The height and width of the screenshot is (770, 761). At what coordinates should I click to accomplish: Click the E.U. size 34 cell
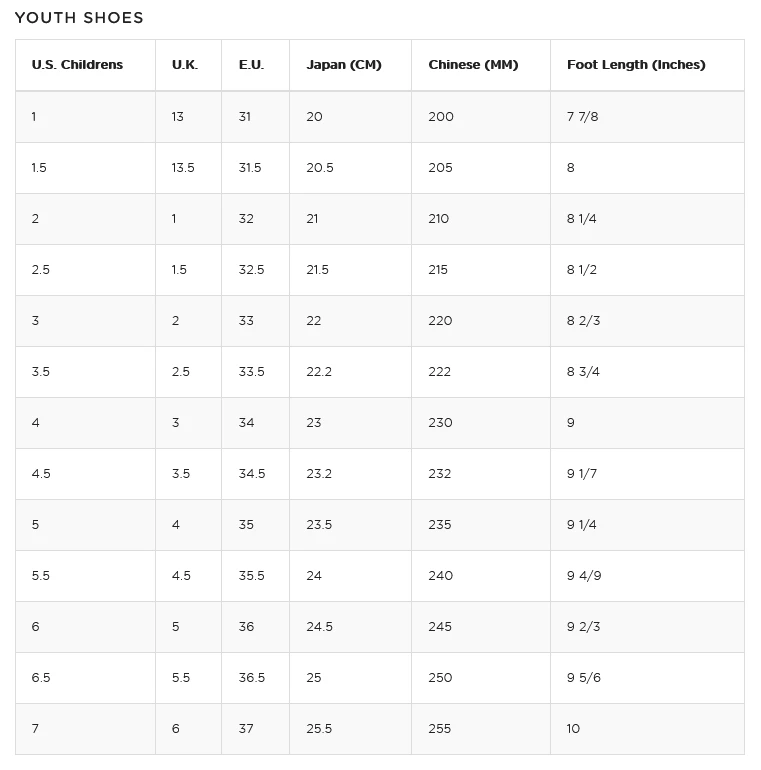pos(246,423)
